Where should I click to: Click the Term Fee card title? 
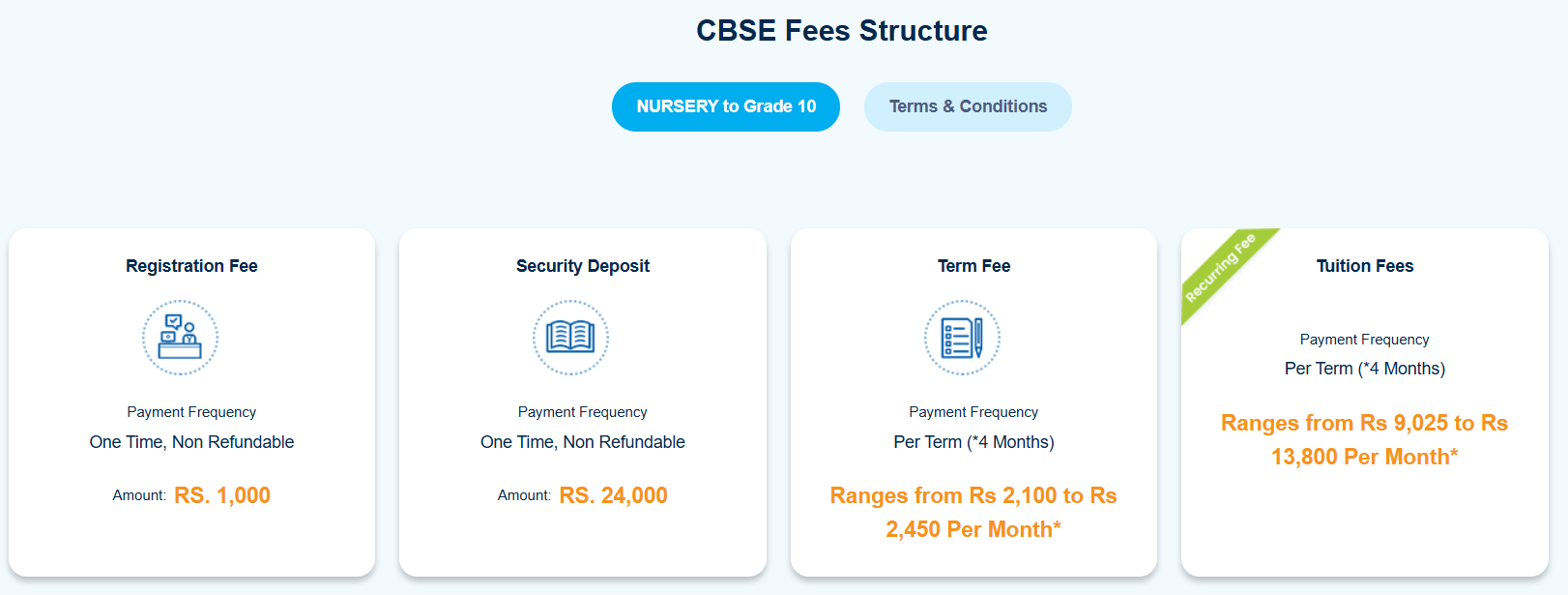[973, 266]
